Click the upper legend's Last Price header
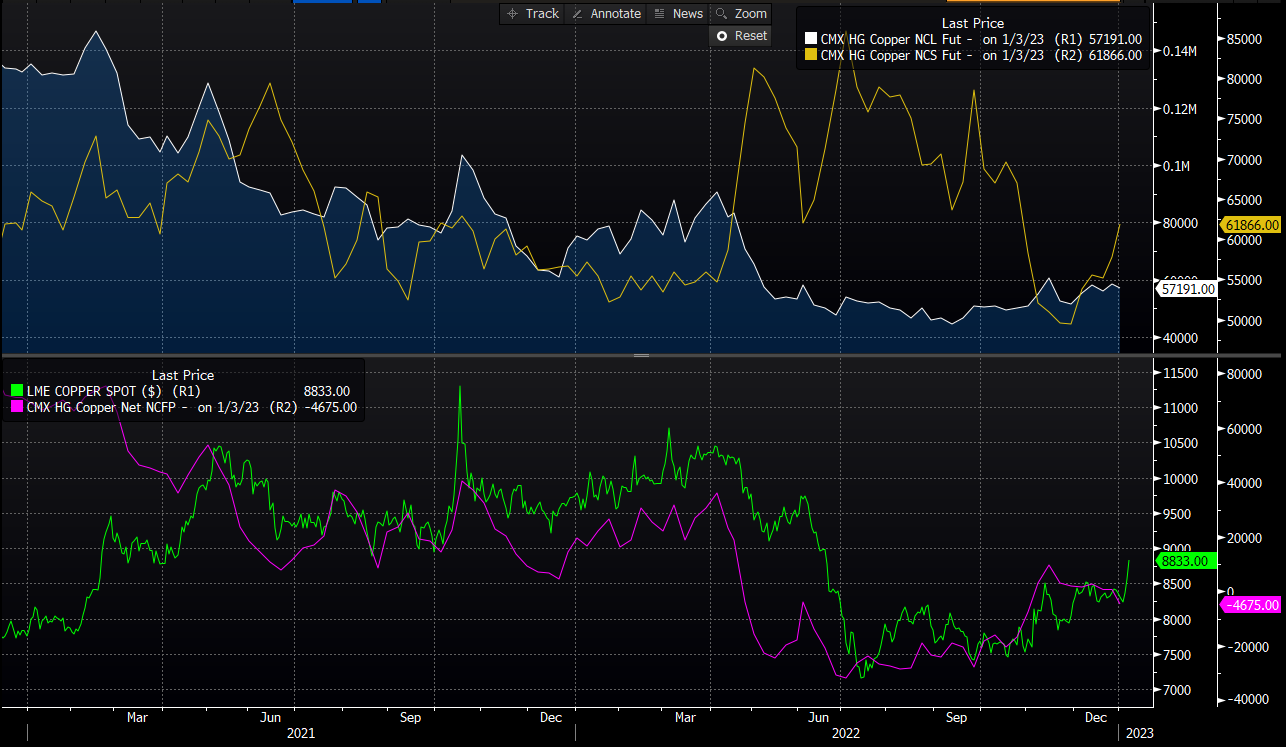The image size is (1286, 747). (x=972, y=23)
